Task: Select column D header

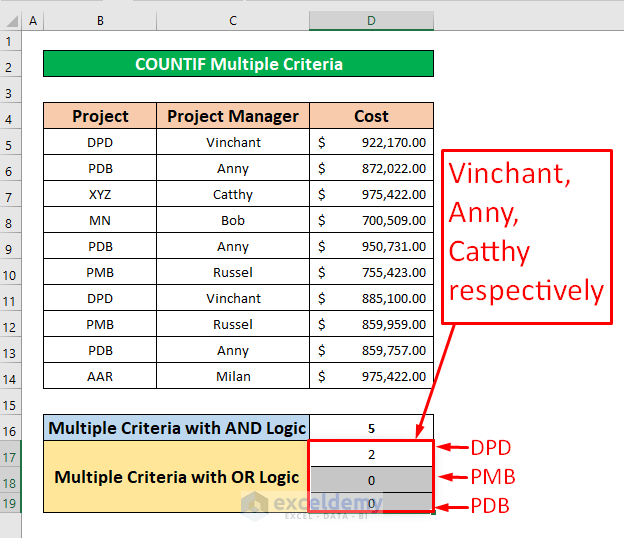Action: tap(371, 21)
